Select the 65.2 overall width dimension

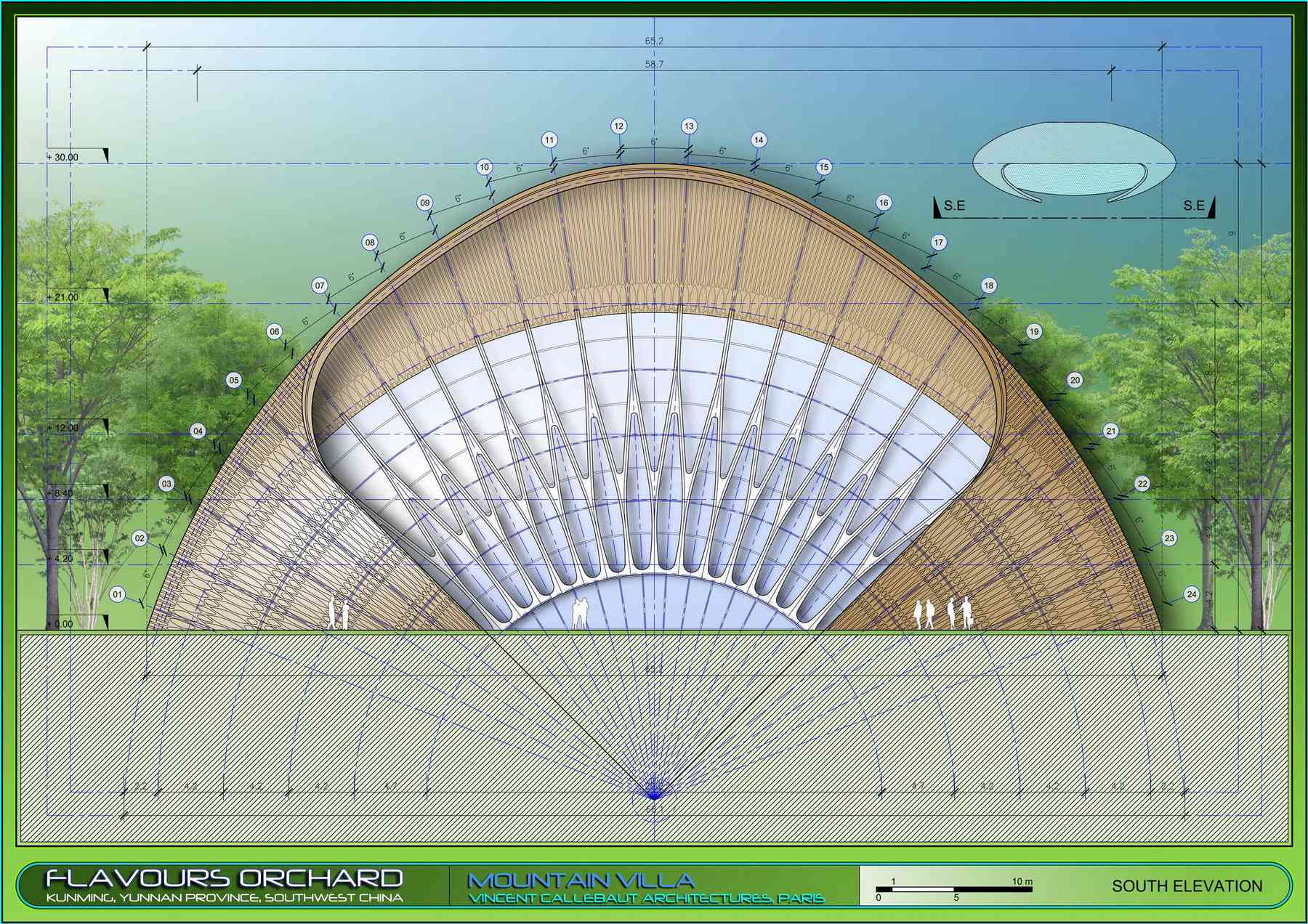653,41
